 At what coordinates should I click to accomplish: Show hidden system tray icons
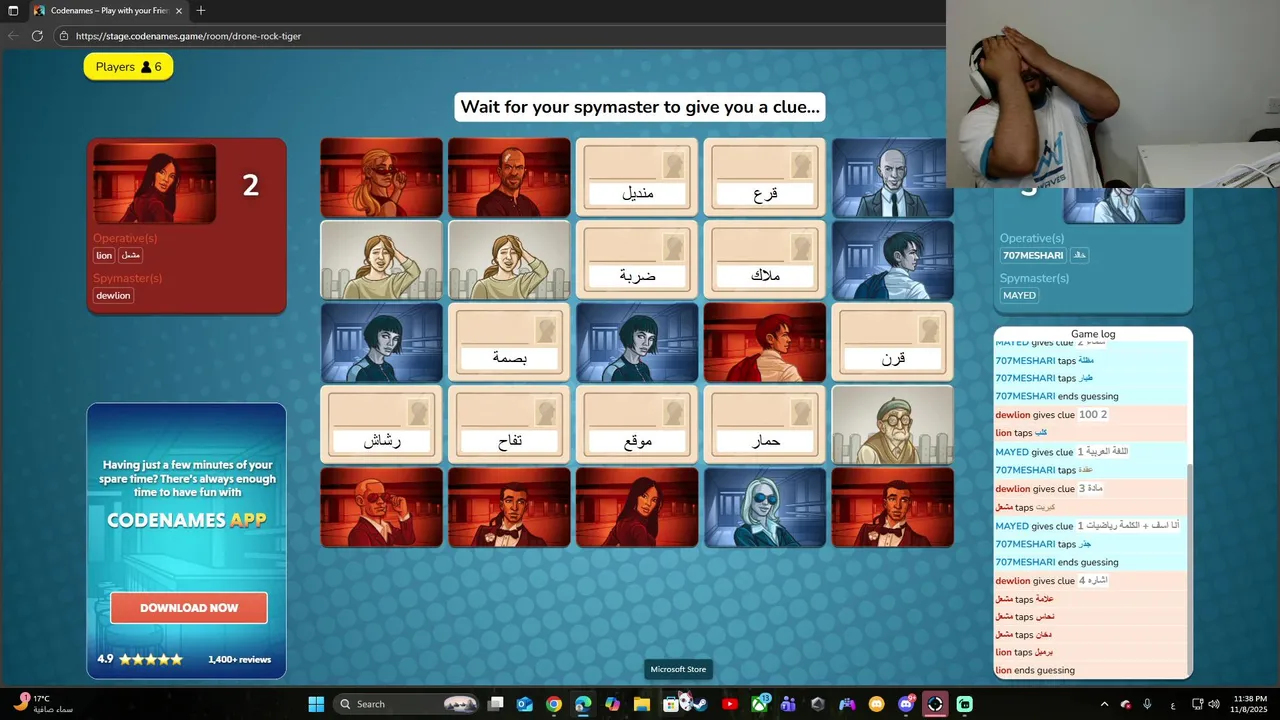pos(1104,704)
